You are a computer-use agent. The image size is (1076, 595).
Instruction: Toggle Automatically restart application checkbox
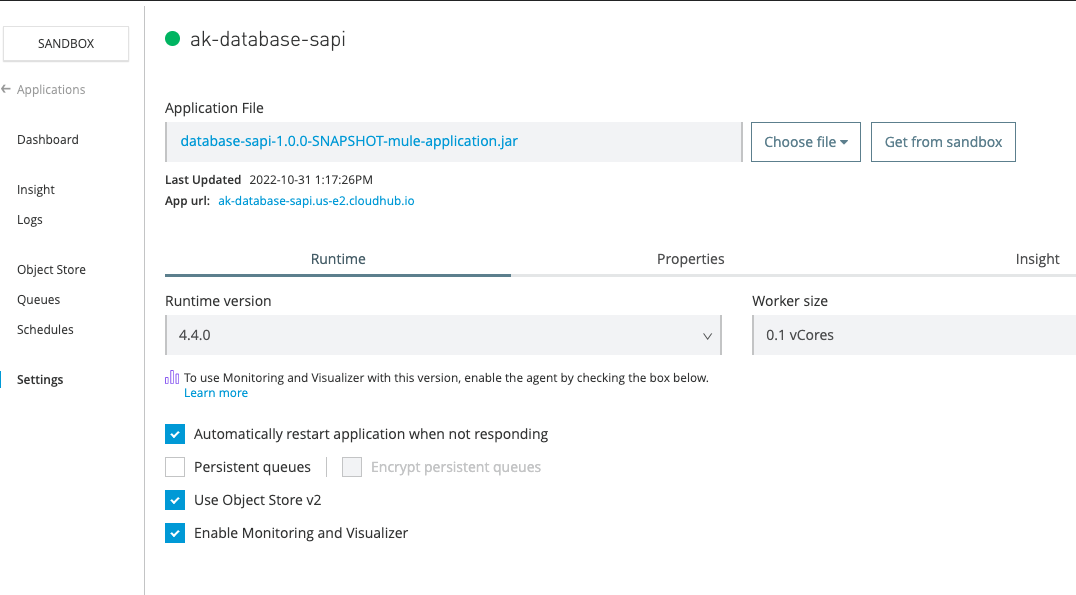[x=175, y=434]
